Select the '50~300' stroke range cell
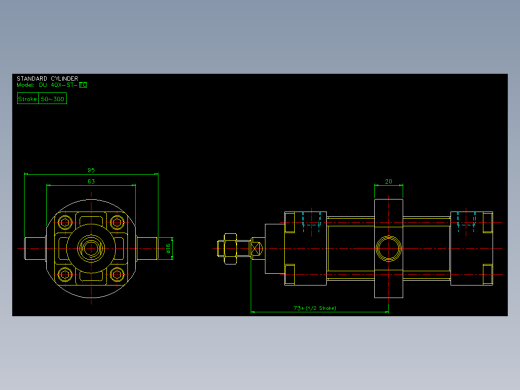 pyautogui.click(x=53, y=99)
